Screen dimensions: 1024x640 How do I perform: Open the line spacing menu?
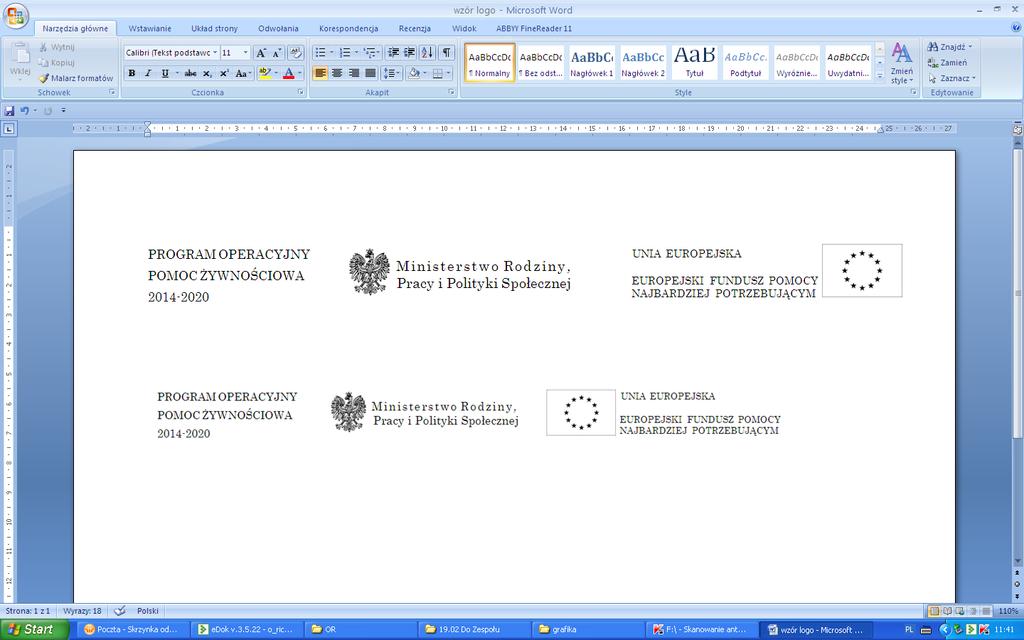(x=391, y=73)
